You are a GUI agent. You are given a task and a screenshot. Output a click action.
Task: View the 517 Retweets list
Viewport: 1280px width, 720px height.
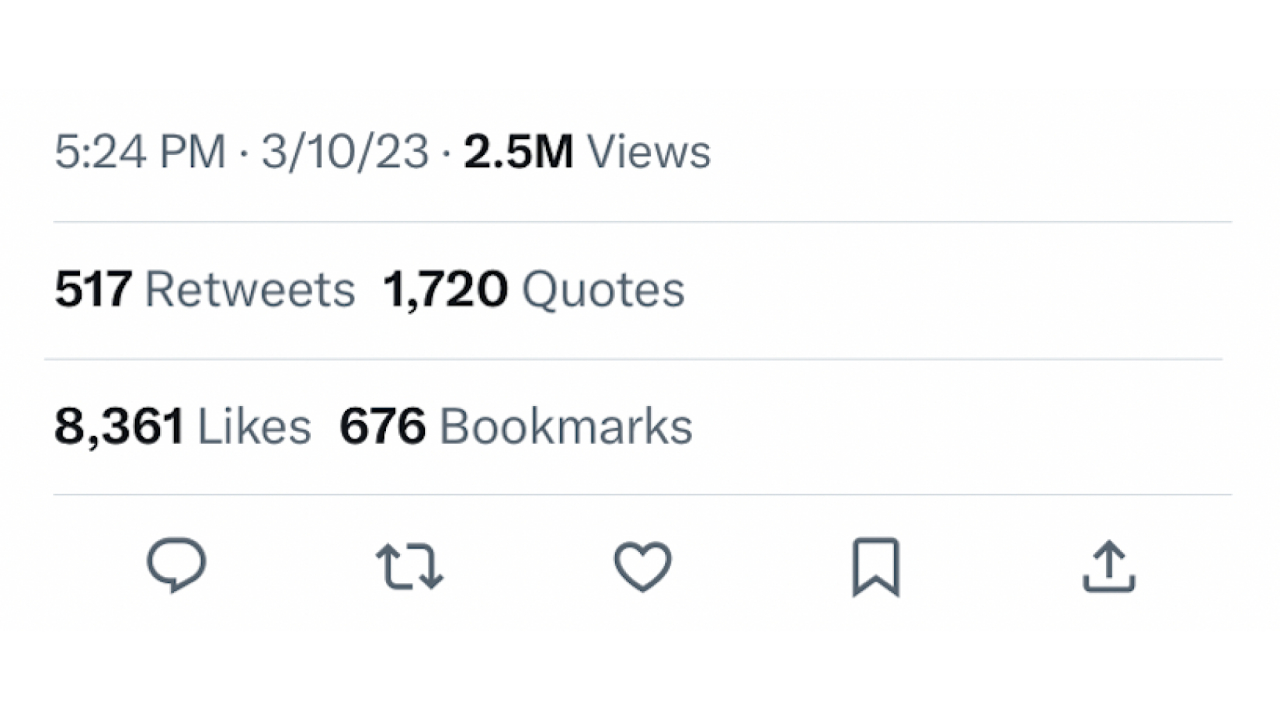point(205,289)
